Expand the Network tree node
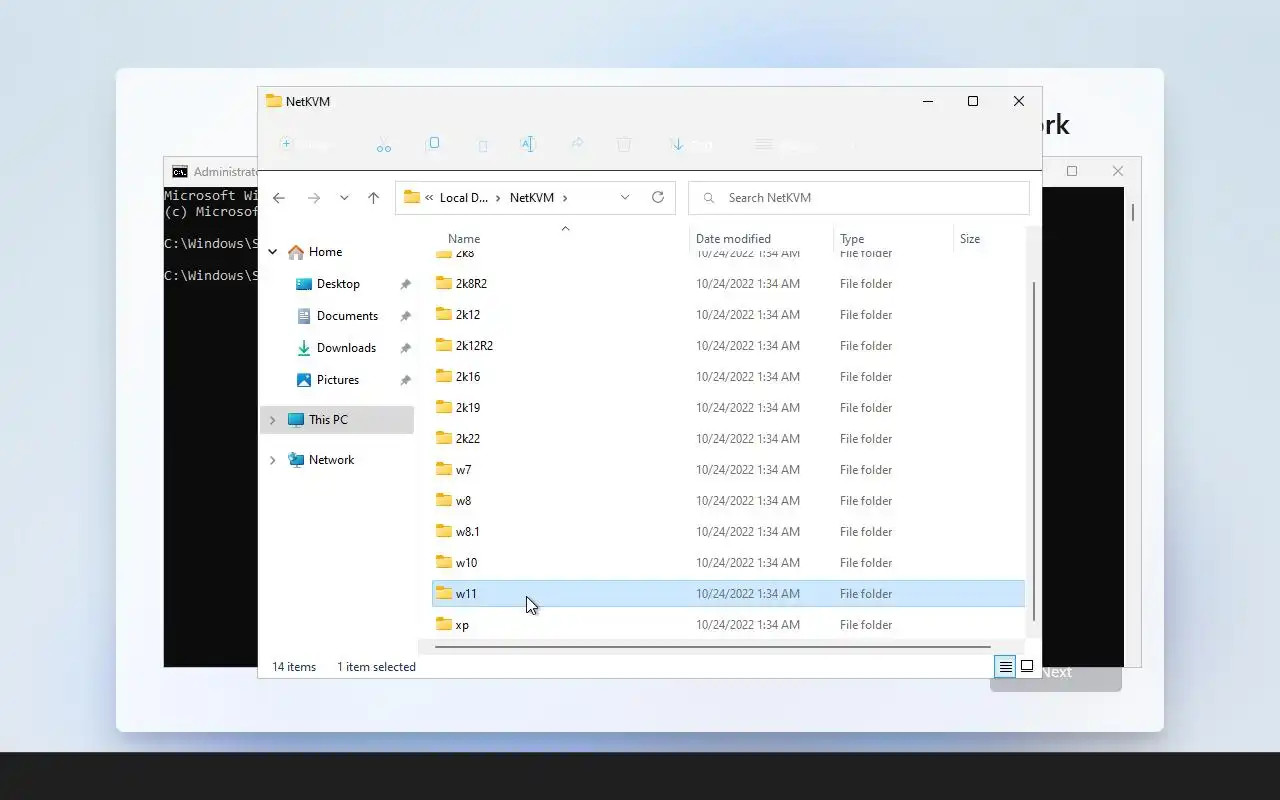Image resolution: width=1280 pixels, height=800 pixels. 272,460
